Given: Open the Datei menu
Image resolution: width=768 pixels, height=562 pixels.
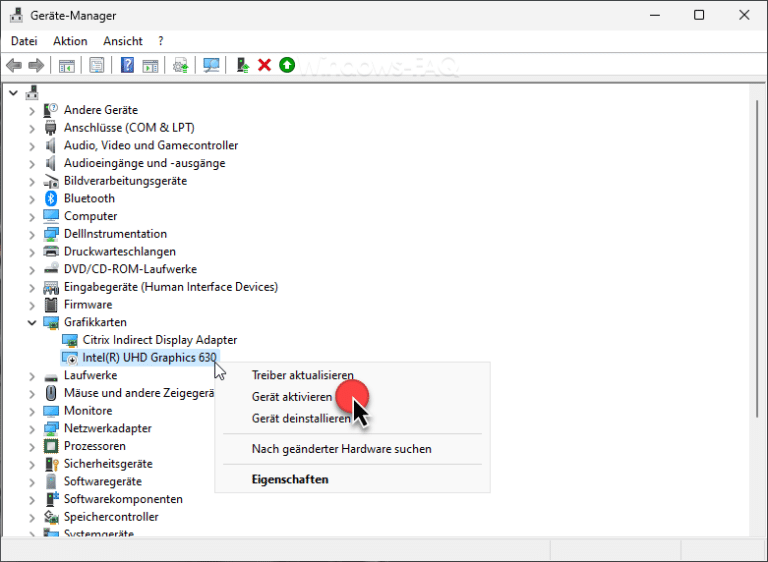Looking at the screenshot, I should tap(24, 41).
